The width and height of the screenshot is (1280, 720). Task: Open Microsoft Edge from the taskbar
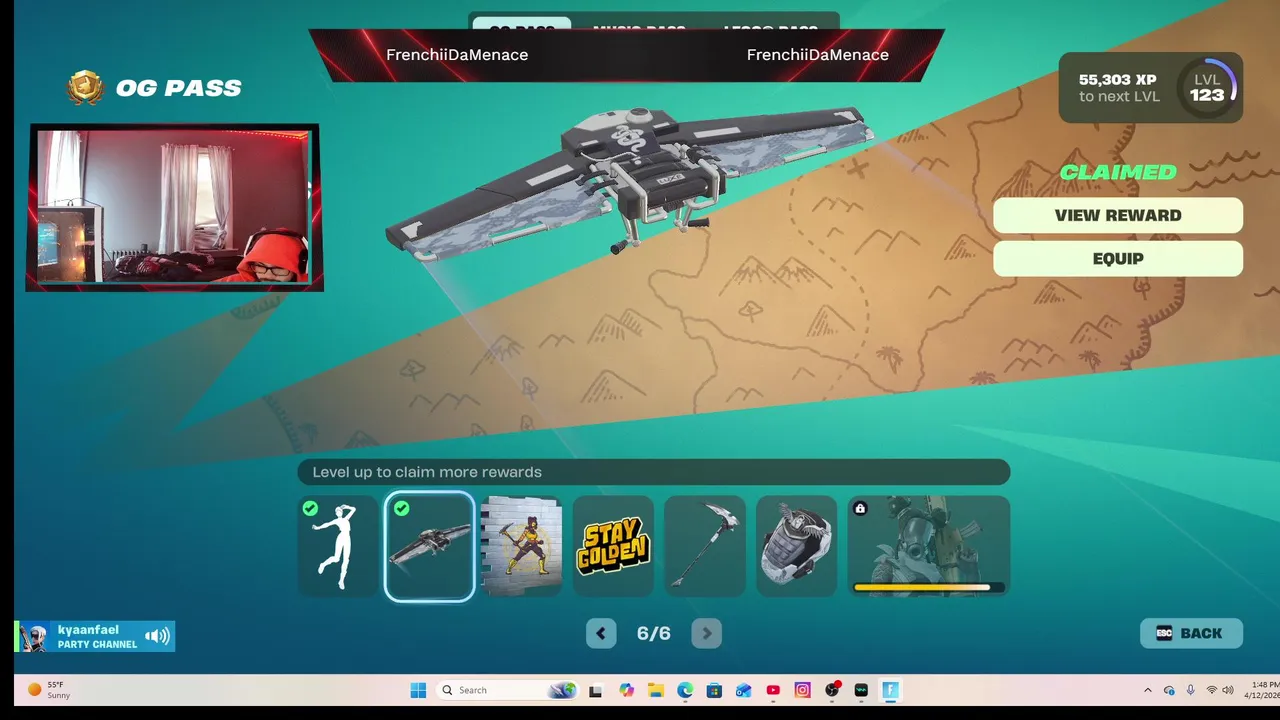685,690
